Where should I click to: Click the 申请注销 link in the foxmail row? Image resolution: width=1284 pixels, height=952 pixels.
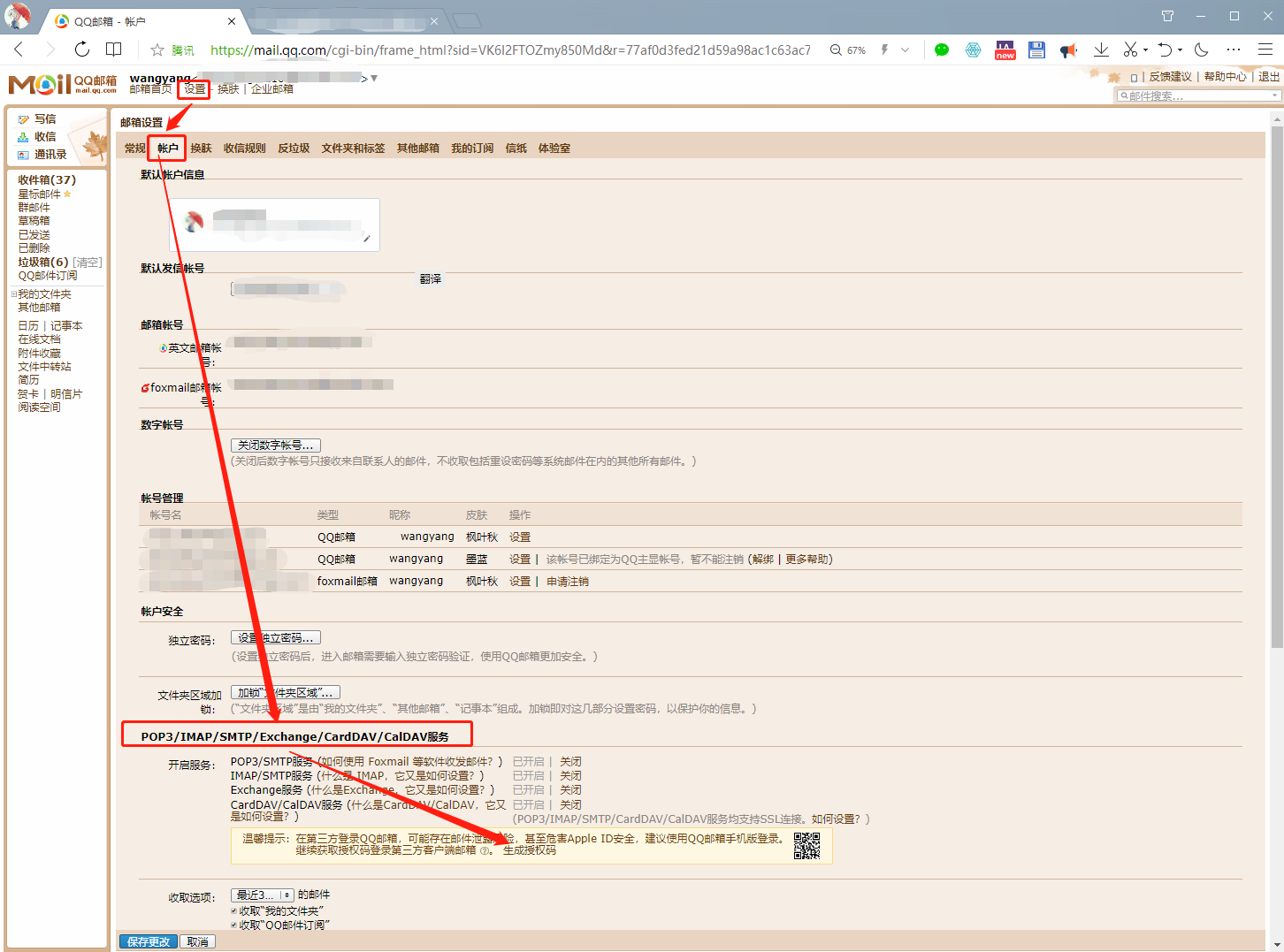coord(568,582)
